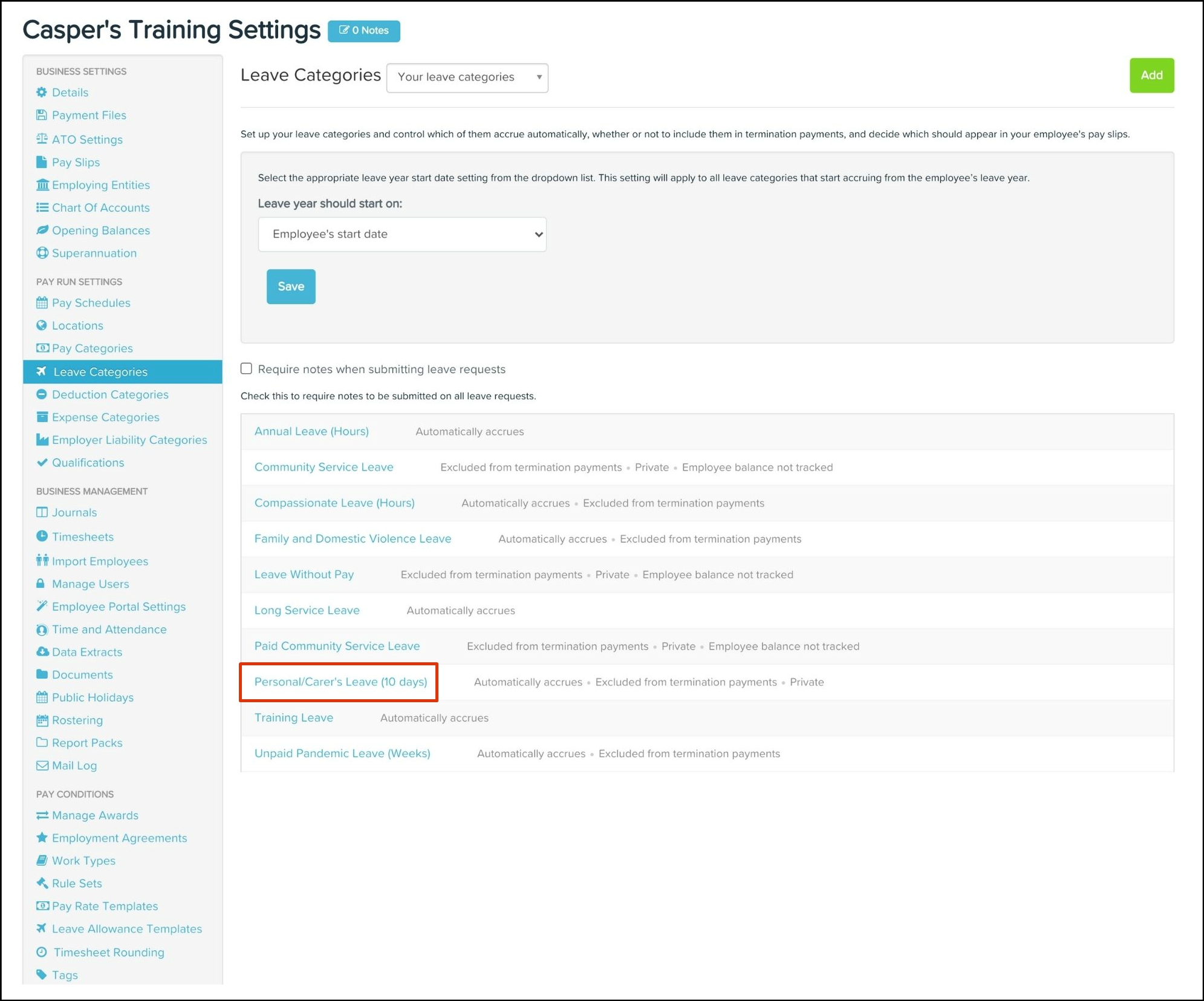The width and height of the screenshot is (1204, 1001).
Task: Click the Rule Sets gavel icon
Action: (x=42, y=883)
